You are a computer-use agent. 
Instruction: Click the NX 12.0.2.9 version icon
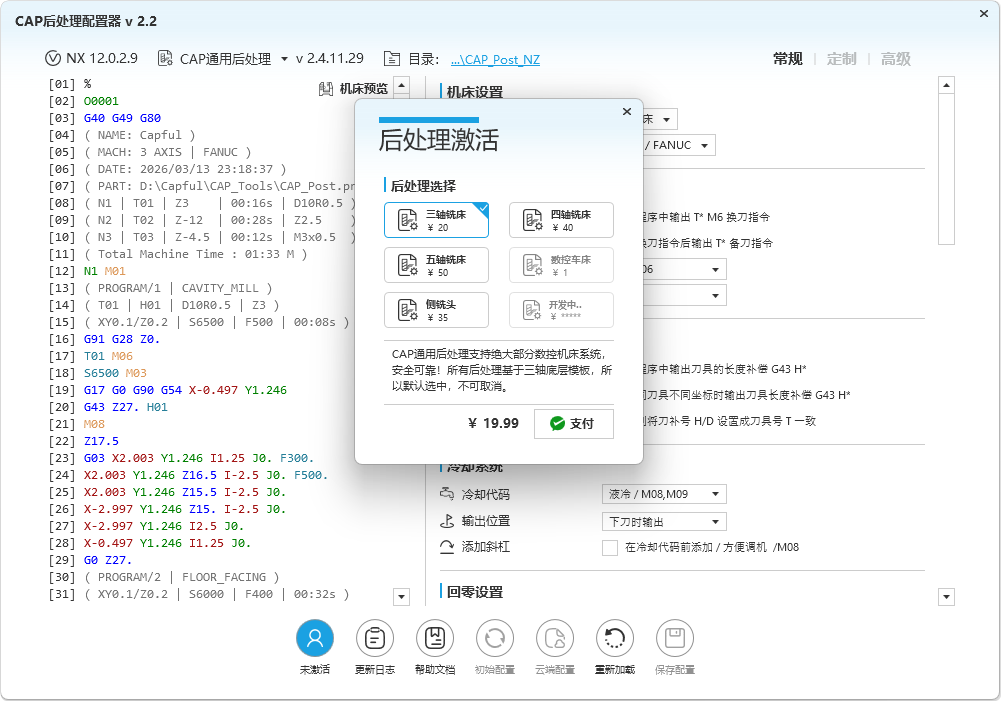pyautogui.click(x=52, y=58)
